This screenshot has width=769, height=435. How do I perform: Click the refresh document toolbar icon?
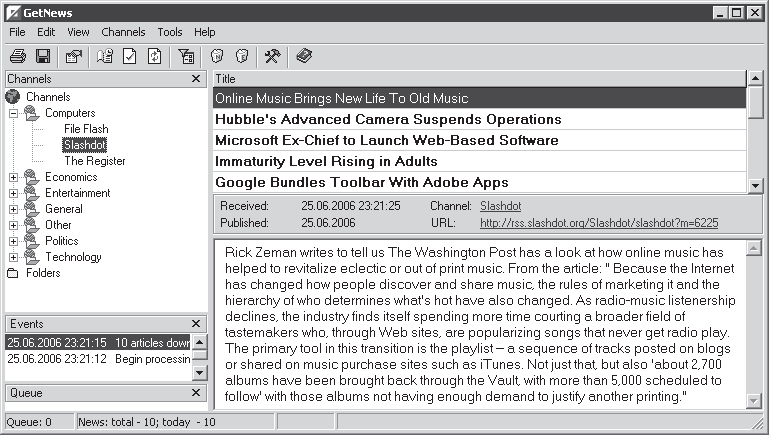click(155, 56)
